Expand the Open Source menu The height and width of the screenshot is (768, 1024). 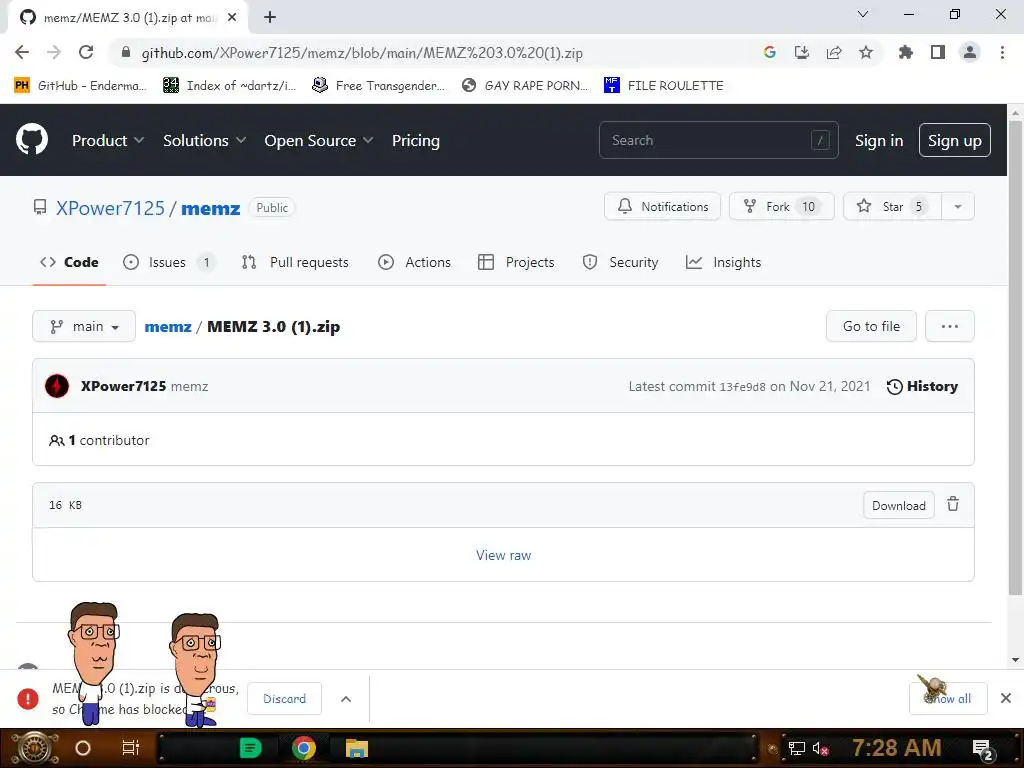pos(319,140)
